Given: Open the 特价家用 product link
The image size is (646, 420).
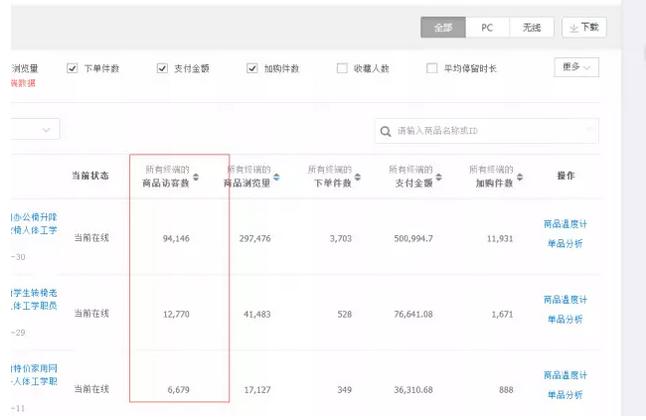Looking at the screenshot, I should 34,375.
